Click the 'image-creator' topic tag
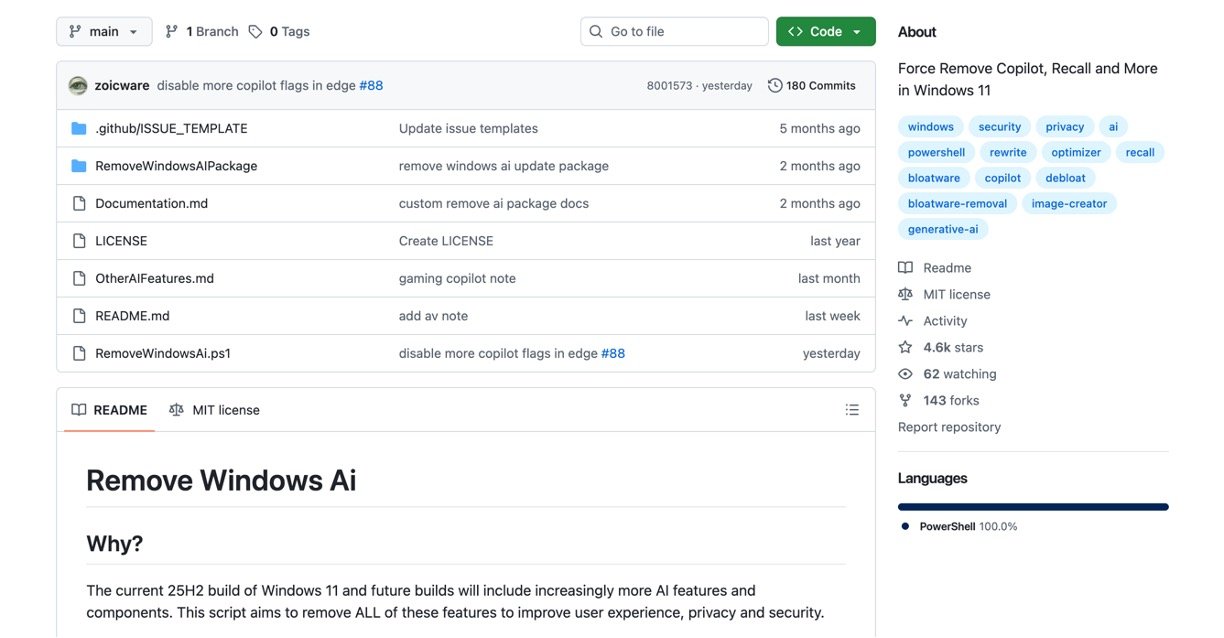Image resolution: width=1224 pixels, height=638 pixels. (1069, 203)
